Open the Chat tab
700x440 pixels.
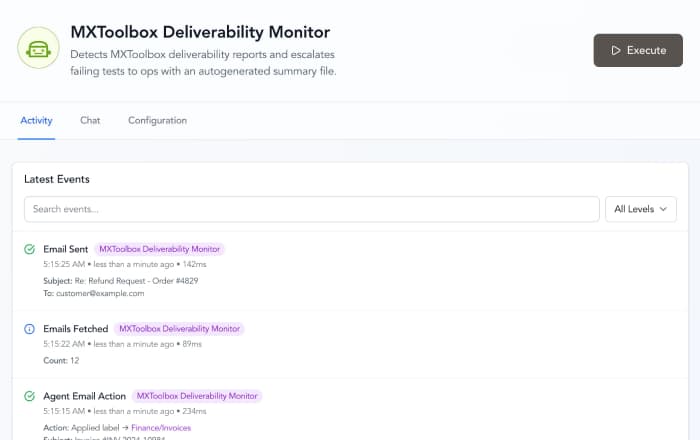coord(90,121)
